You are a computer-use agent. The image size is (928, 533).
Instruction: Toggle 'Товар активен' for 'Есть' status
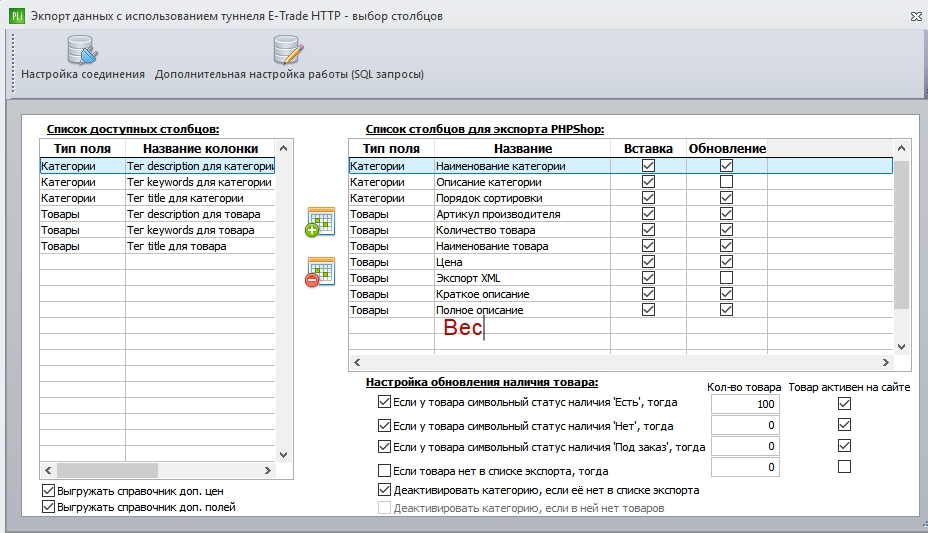click(845, 403)
